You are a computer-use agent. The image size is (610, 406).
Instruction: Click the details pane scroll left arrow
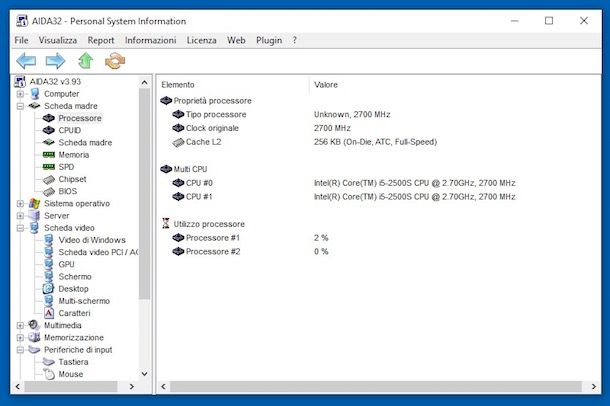[x=163, y=387]
